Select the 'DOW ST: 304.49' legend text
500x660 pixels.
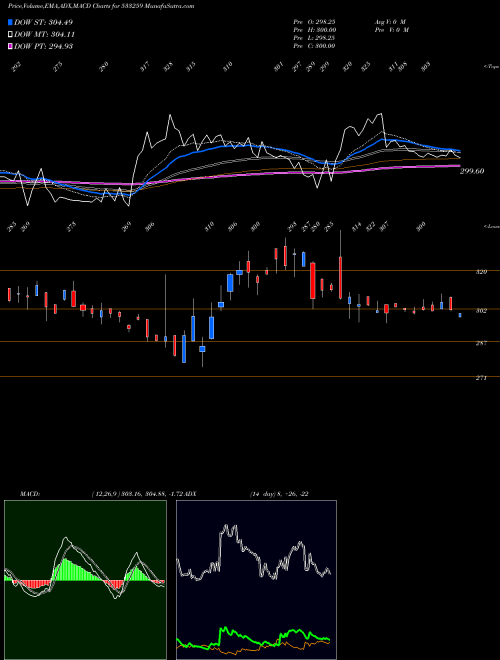click(x=43, y=22)
